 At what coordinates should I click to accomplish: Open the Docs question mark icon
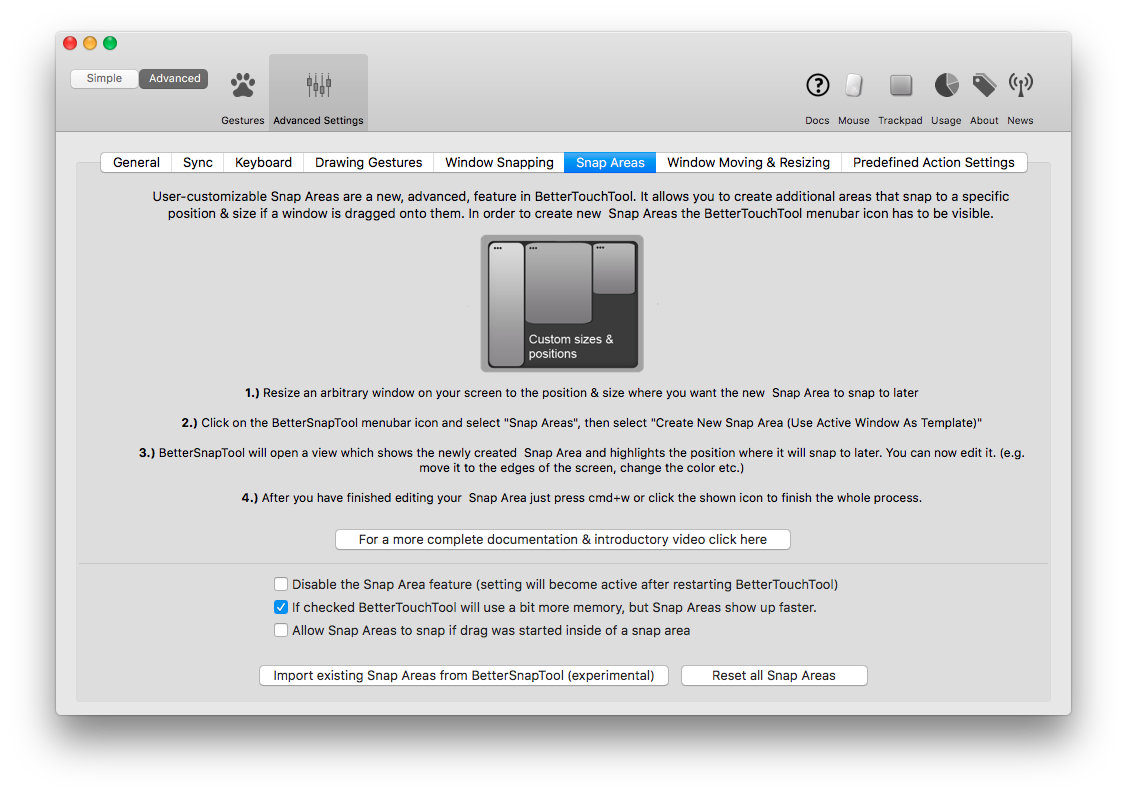tap(817, 85)
